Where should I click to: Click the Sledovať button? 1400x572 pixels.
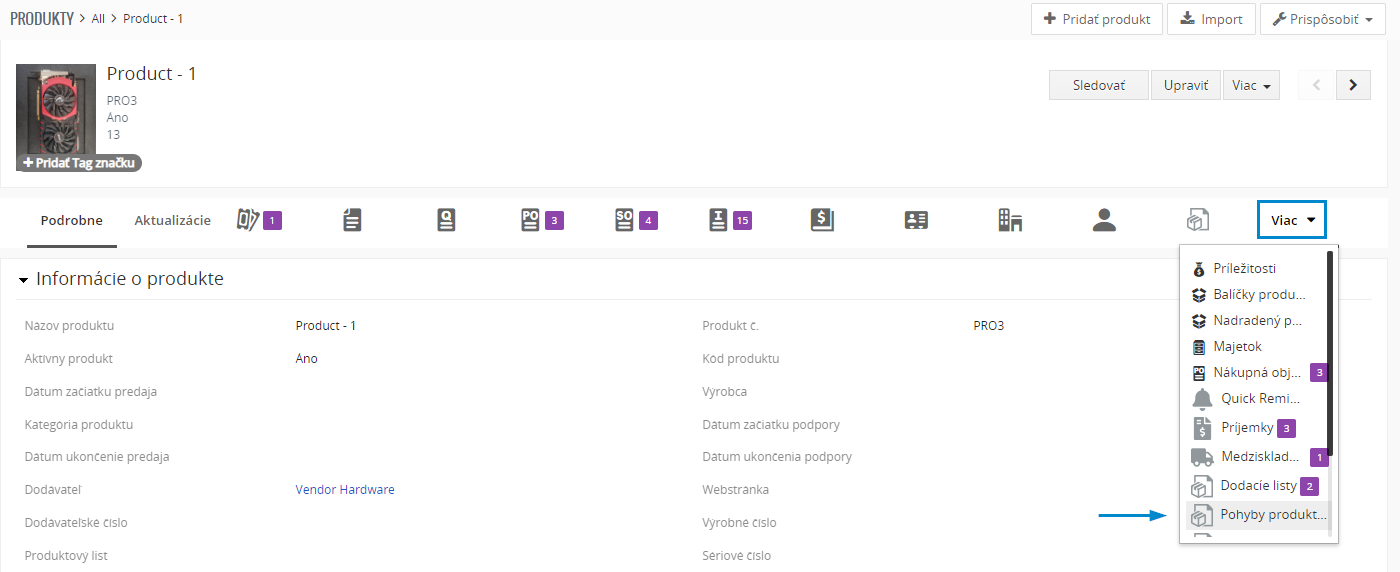(1098, 85)
